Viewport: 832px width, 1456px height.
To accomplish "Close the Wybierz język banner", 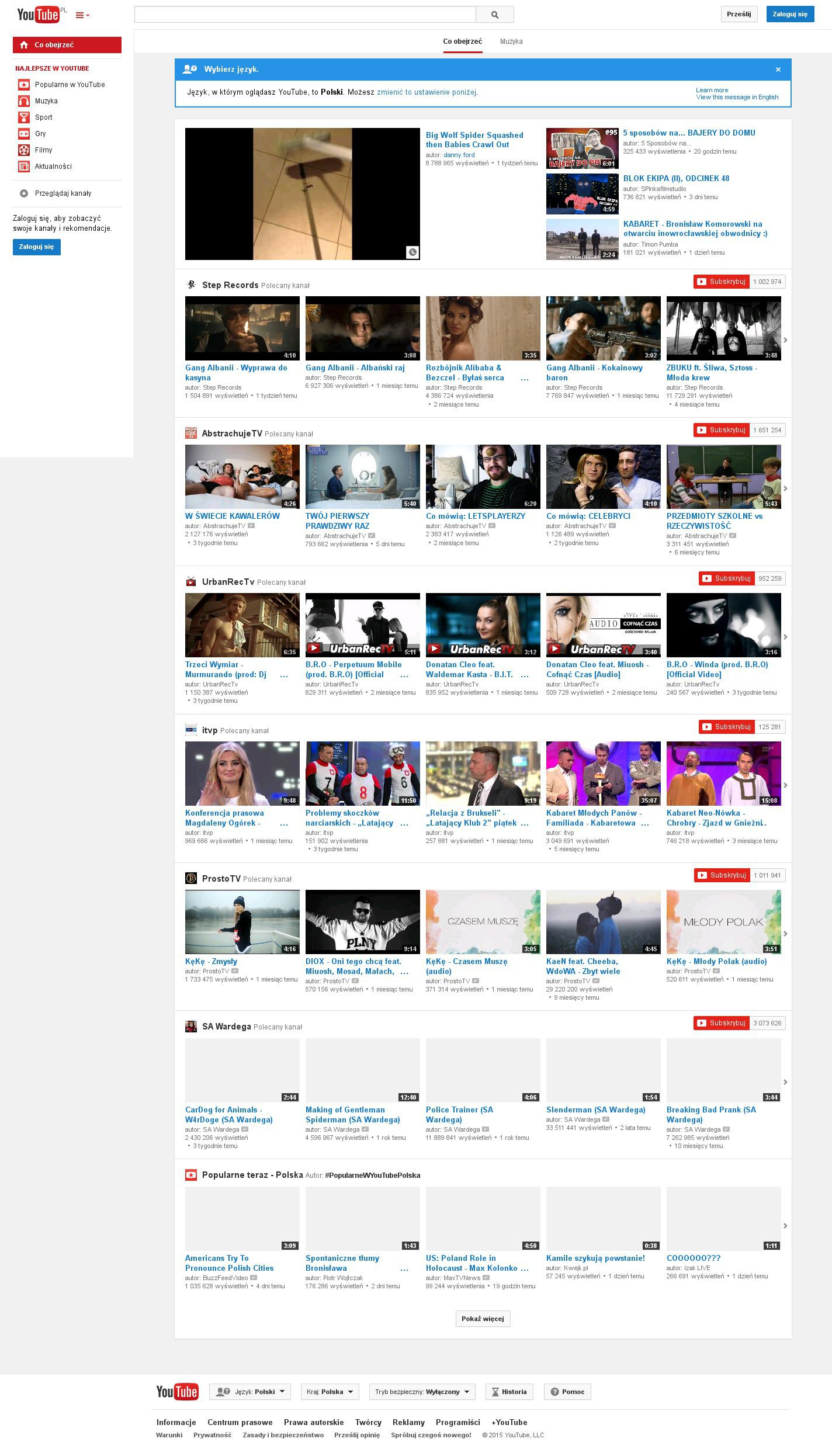I will click(x=778, y=70).
